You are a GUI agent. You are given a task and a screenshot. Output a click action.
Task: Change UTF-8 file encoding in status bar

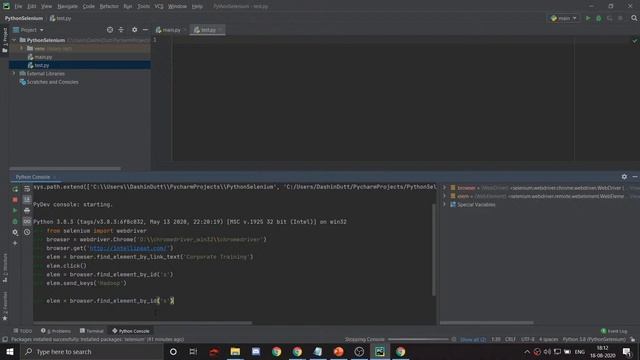click(x=527, y=340)
